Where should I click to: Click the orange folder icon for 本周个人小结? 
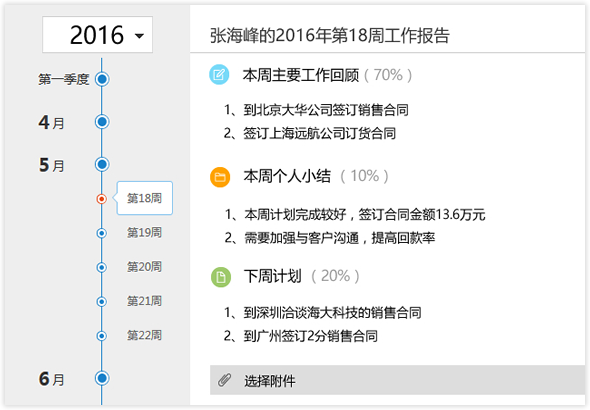click(220, 177)
